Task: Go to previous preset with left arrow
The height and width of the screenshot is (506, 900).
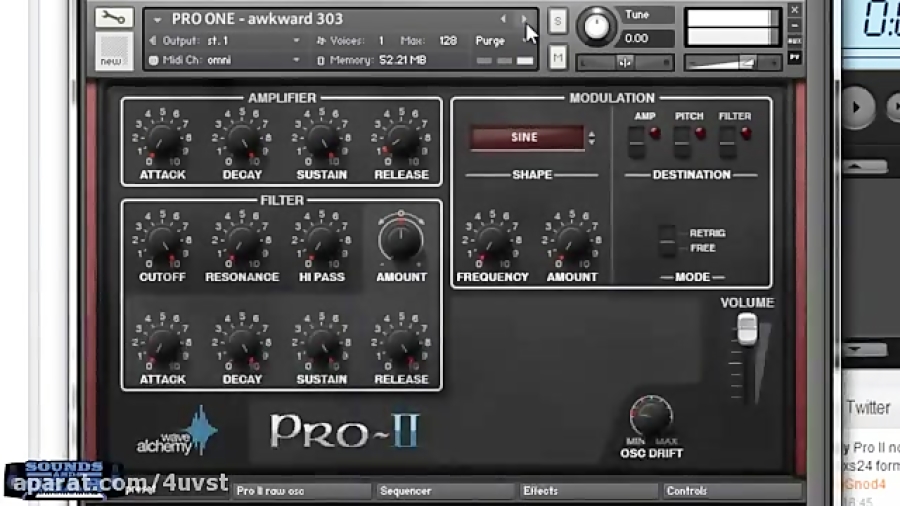Action: click(503, 19)
